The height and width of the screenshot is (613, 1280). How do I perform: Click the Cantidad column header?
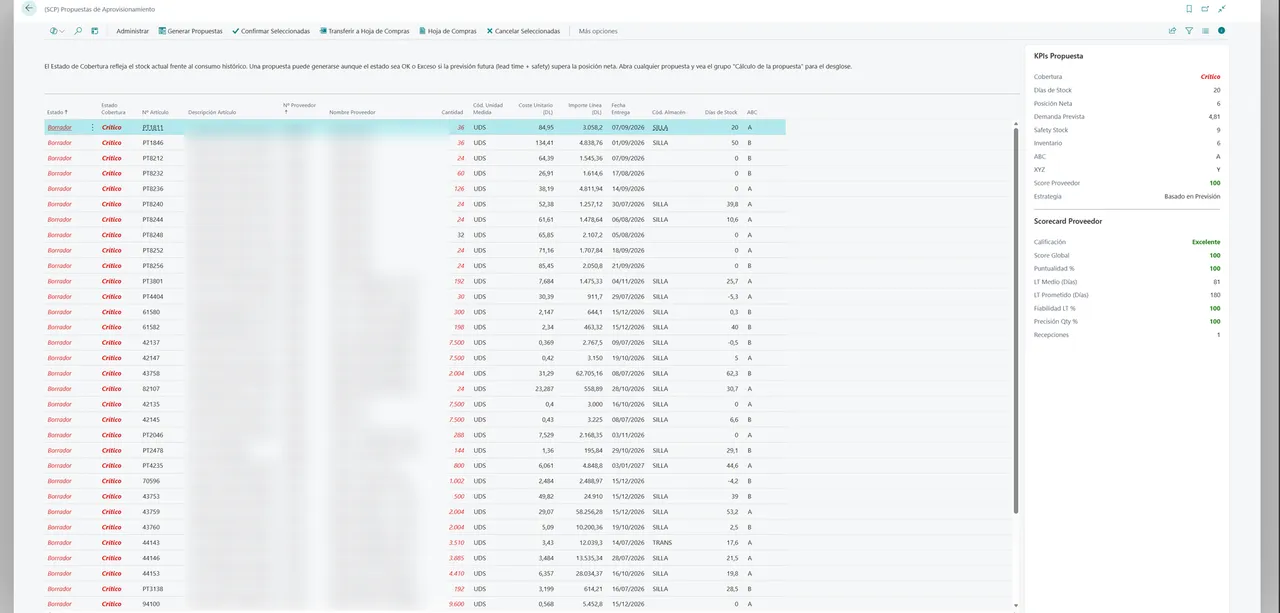click(452, 112)
